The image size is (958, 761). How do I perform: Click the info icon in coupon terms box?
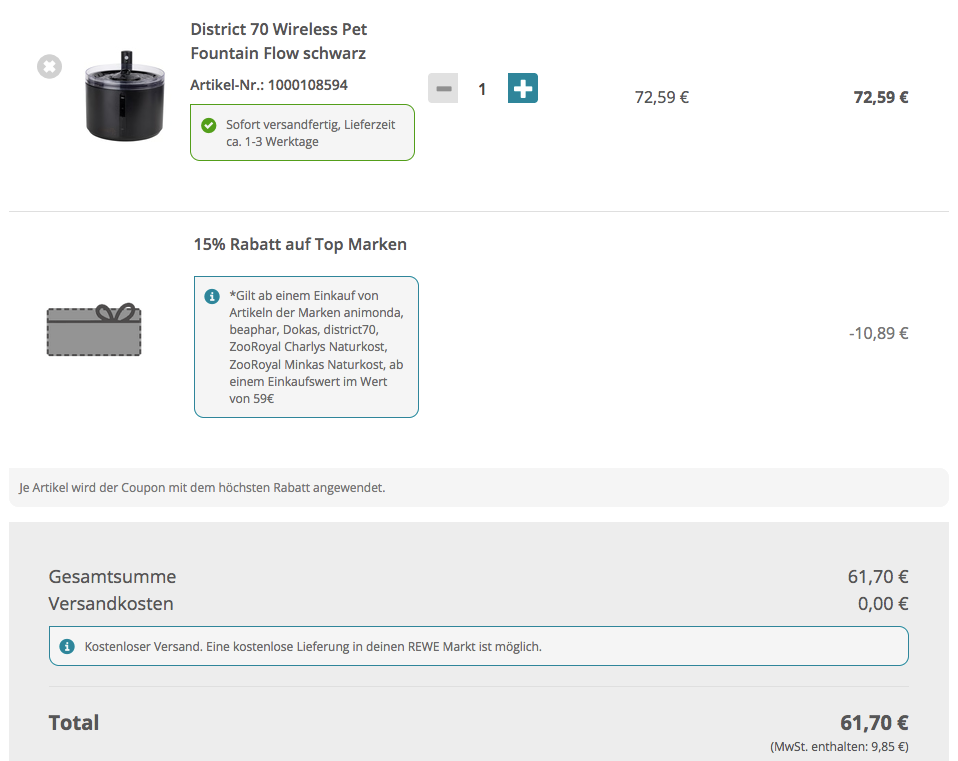point(211,296)
